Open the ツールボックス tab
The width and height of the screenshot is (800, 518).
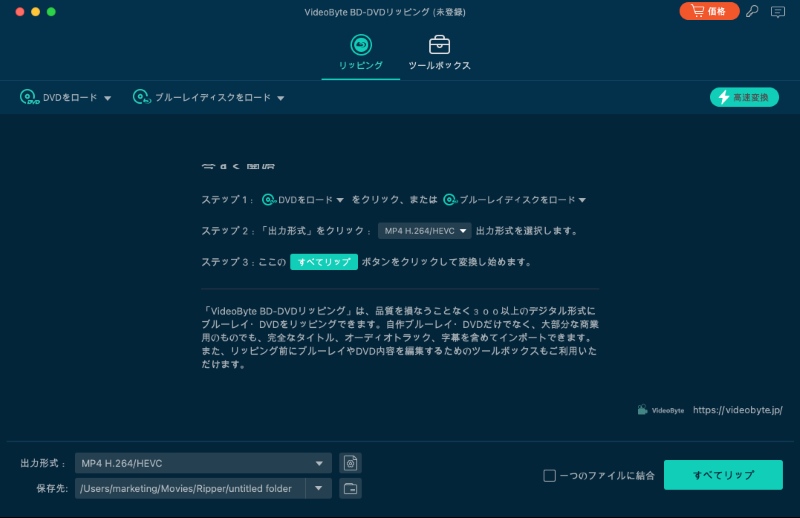coord(439,53)
